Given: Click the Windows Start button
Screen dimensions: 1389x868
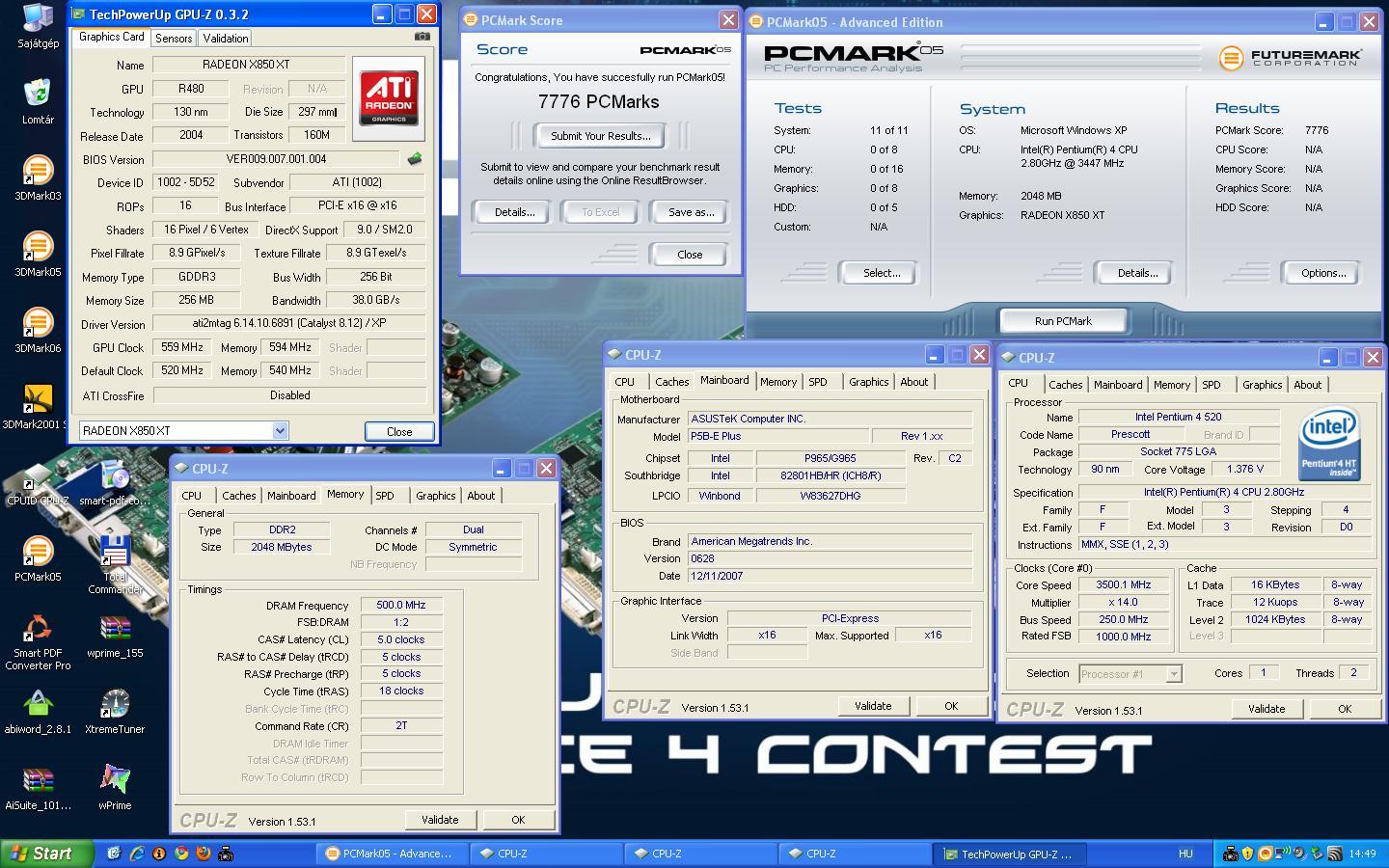Looking at the screenshot, I should pyautogui.click(x=47, y=854).
